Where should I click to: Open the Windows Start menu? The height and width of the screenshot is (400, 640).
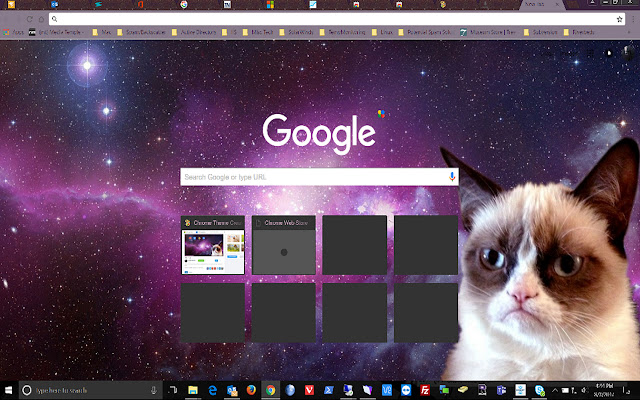pyautogui.click(x=9, y=391)
